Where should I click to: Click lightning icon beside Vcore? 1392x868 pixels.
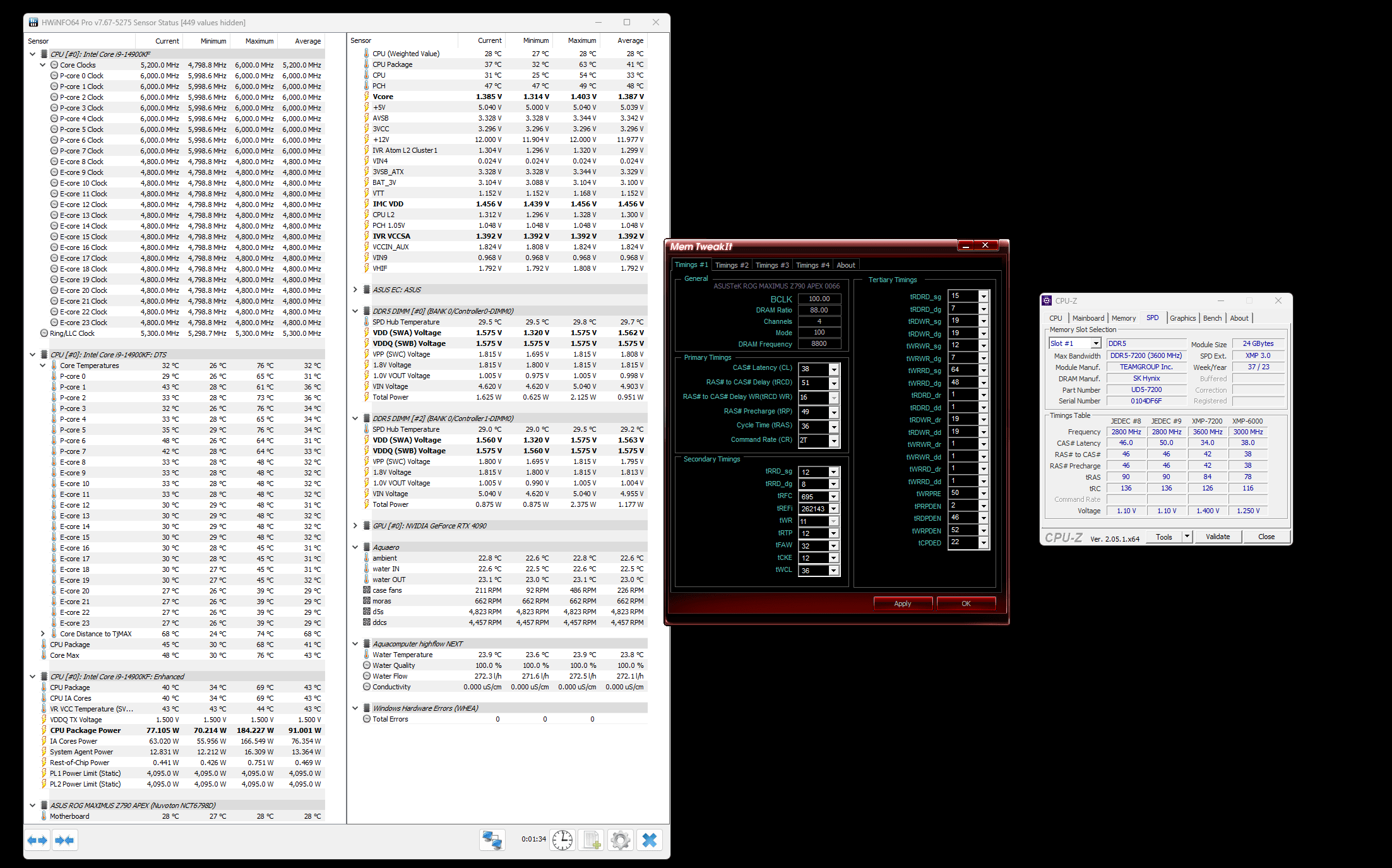tap(366, 97)
